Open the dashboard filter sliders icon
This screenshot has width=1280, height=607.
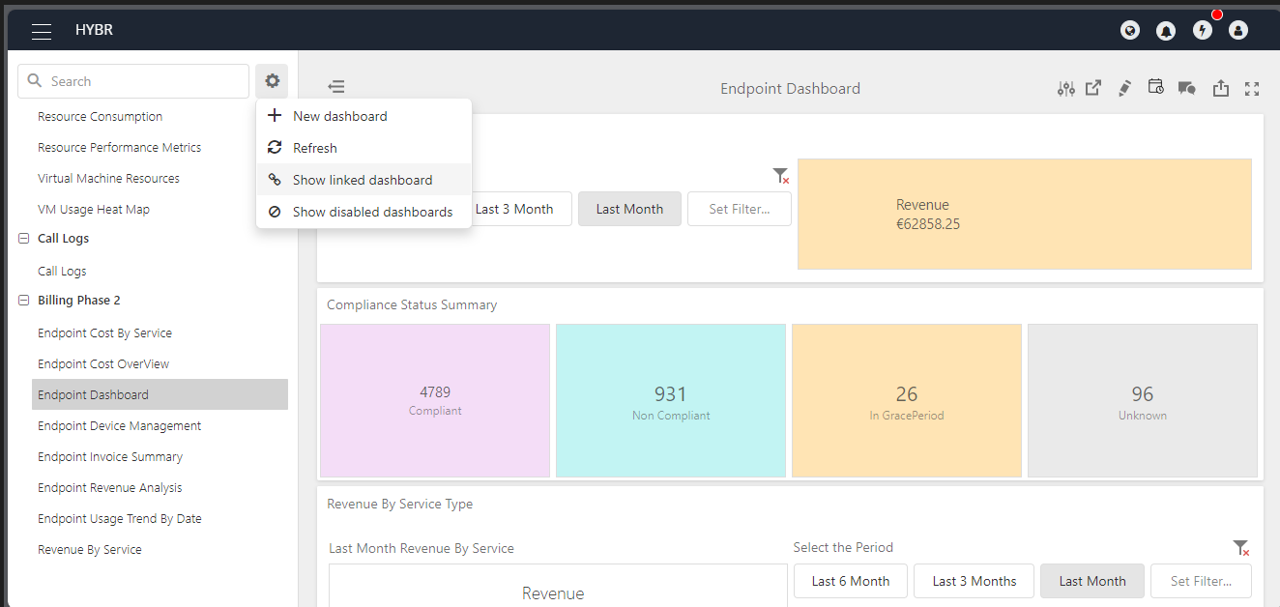point(1066,88)
